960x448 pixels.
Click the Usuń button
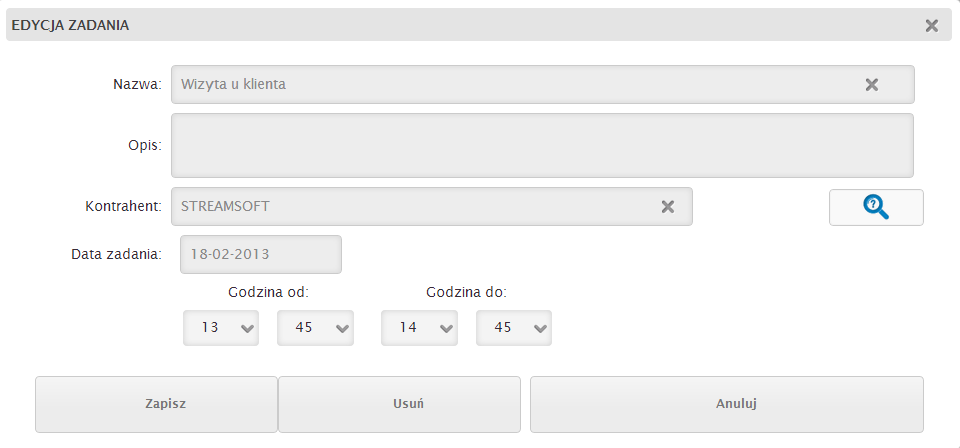tap(400, 405)
